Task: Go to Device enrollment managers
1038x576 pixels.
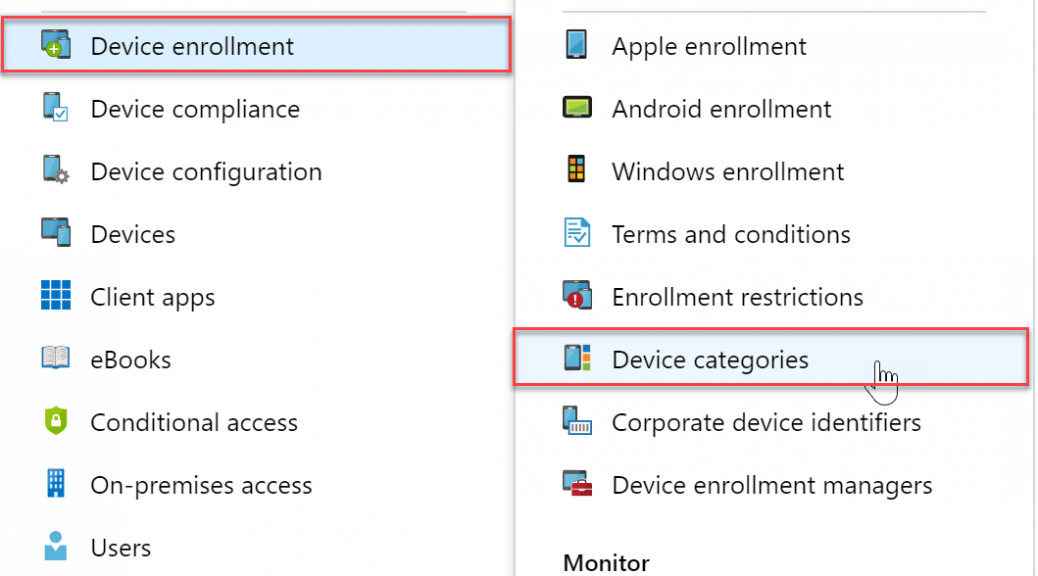Action: (x=772, y=485)
